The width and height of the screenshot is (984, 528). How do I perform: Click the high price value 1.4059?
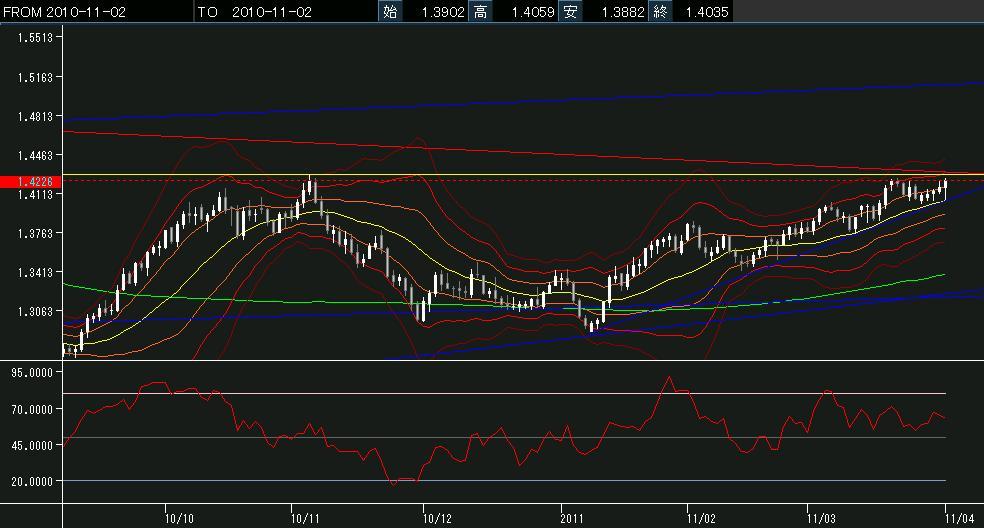coord(525,12)
